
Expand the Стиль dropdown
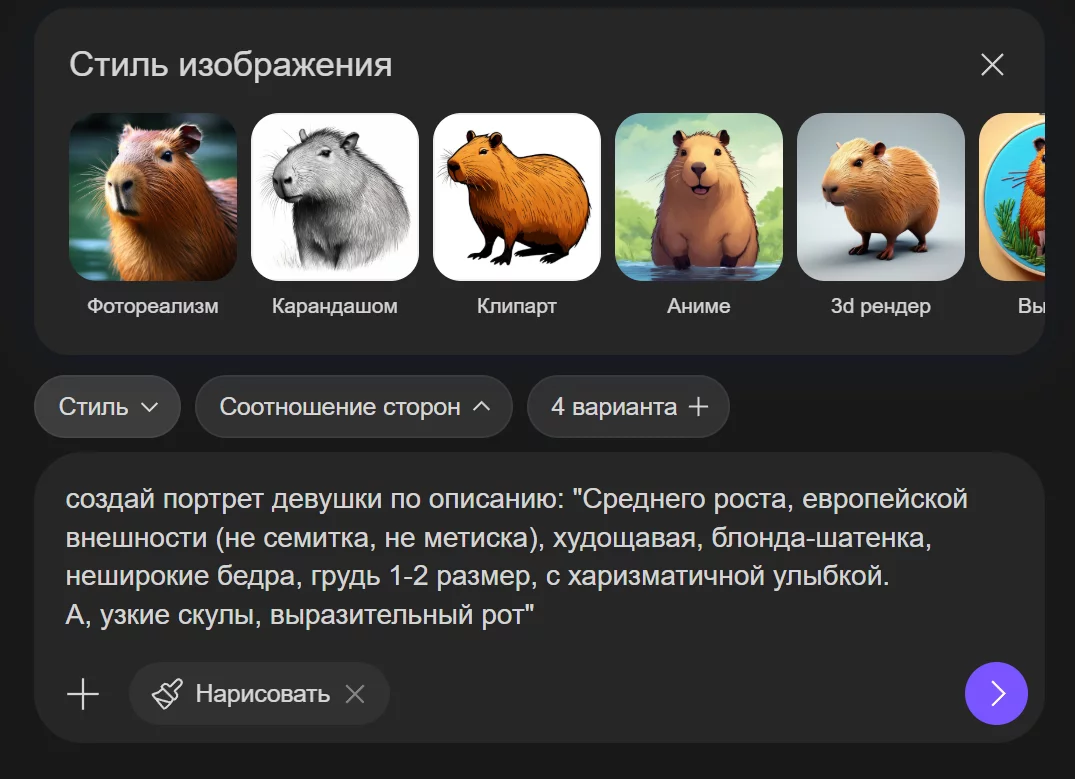pos(107,407)
